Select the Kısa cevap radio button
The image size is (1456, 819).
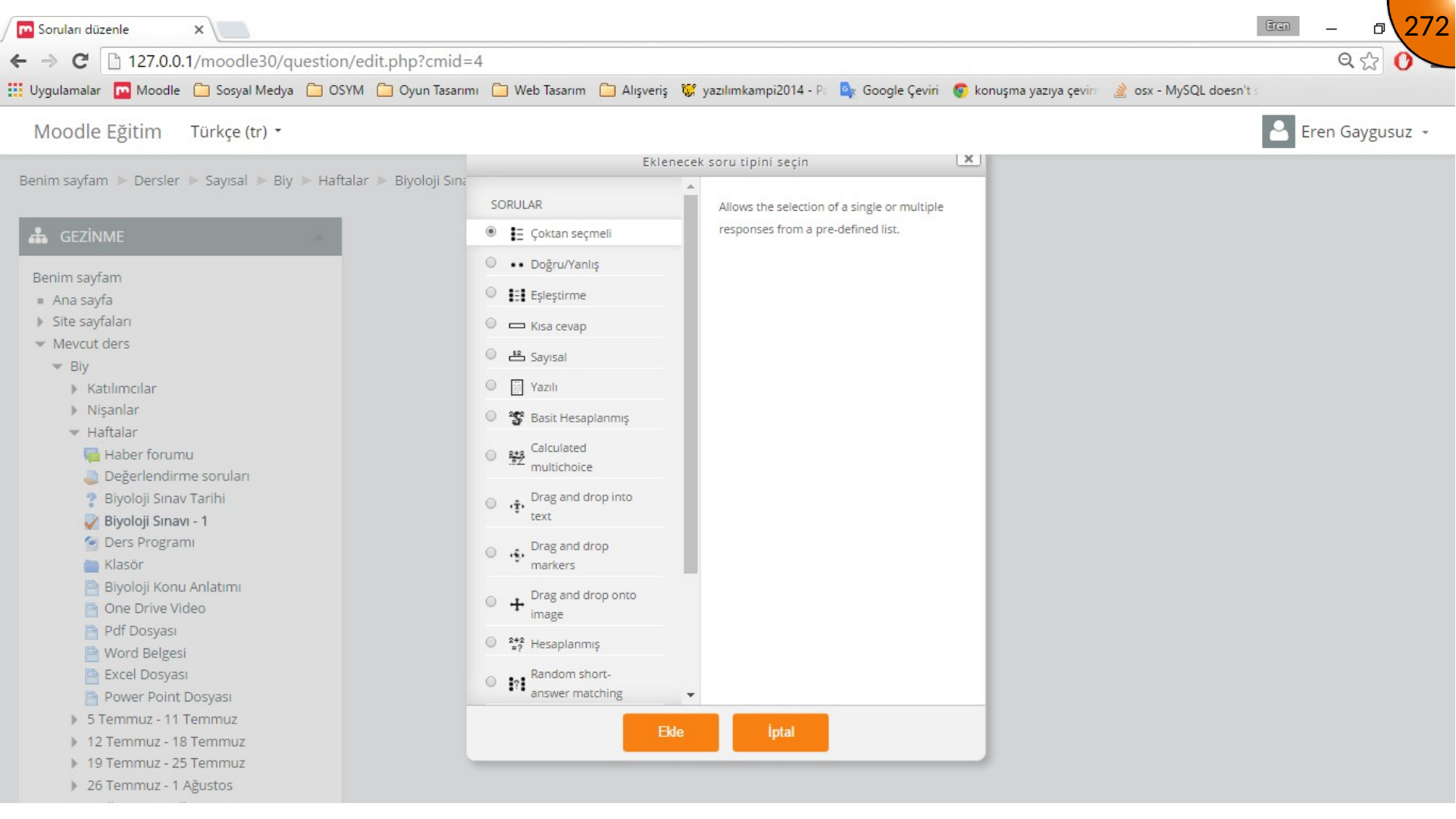pyautogui.click(x=491, y=325)
